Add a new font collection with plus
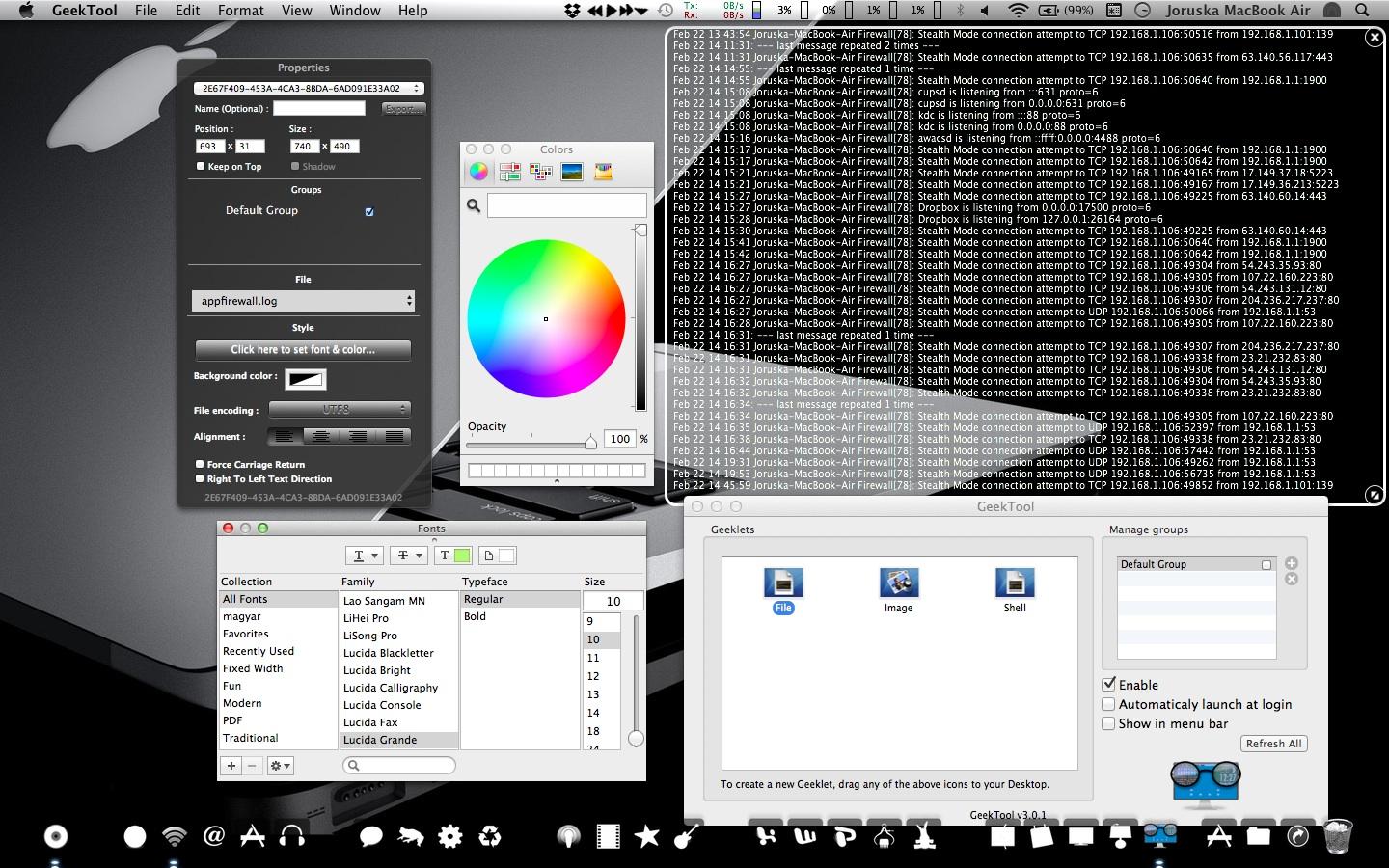 (x=231, y=765)
